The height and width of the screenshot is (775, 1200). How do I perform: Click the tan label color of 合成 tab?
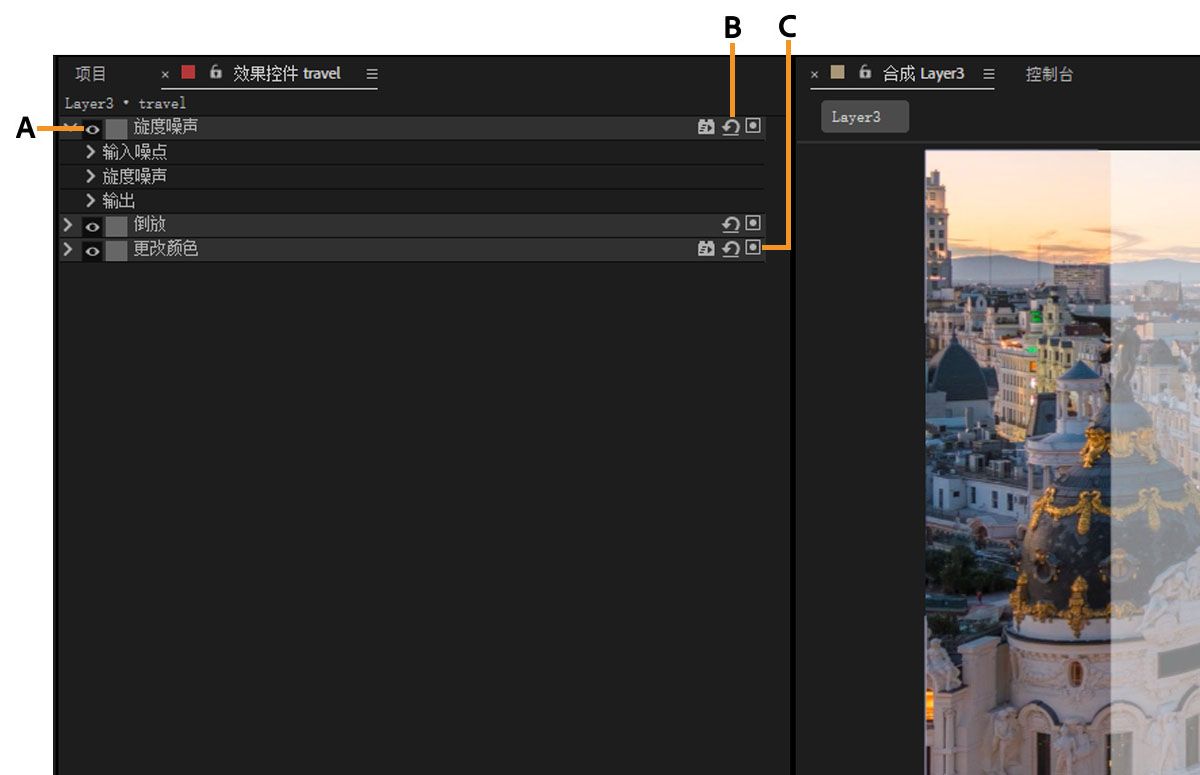[x=838, y=72]
